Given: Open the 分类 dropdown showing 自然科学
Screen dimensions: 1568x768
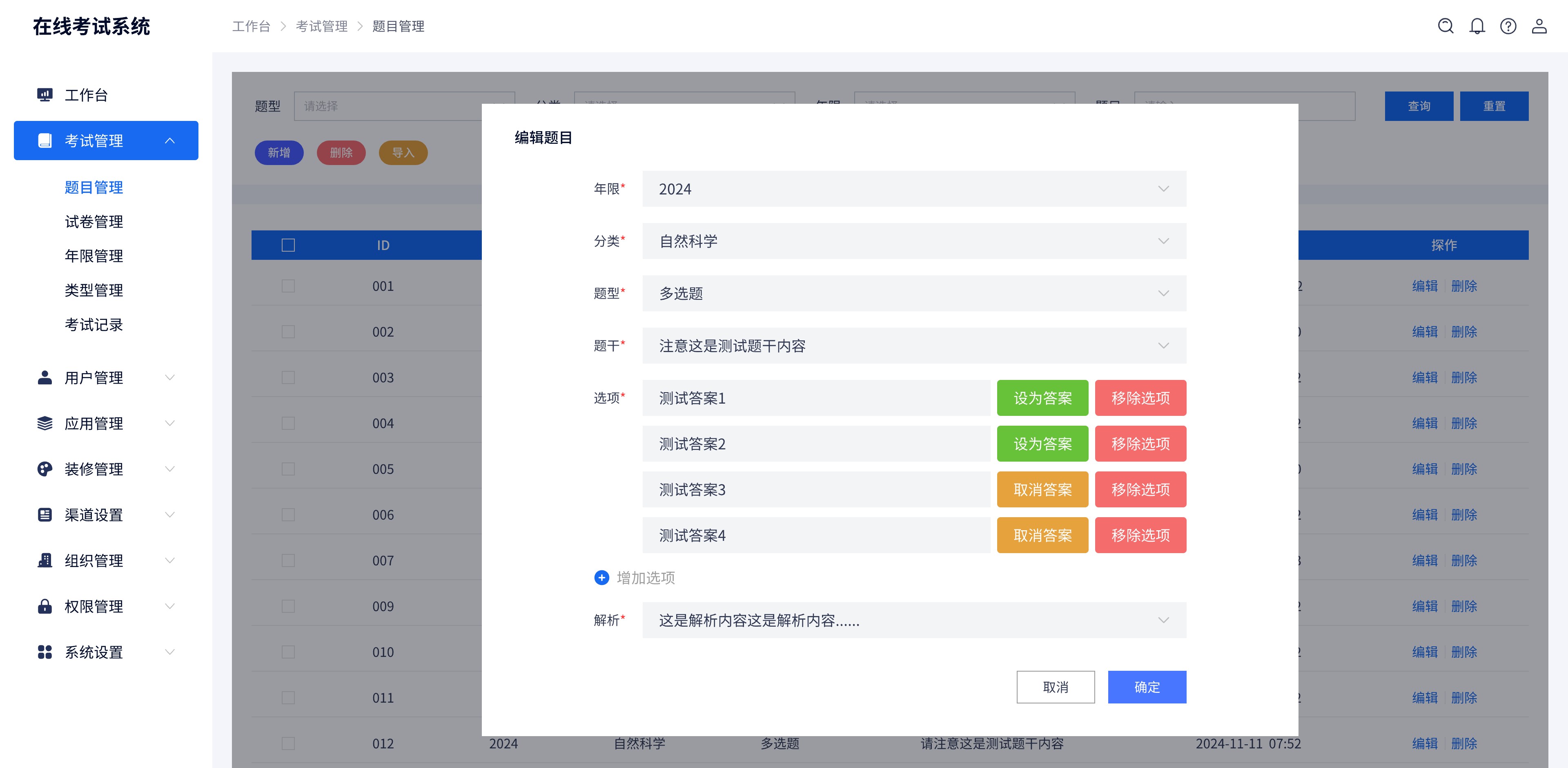Looking at the screenshot, I should (x=913, y=241).
